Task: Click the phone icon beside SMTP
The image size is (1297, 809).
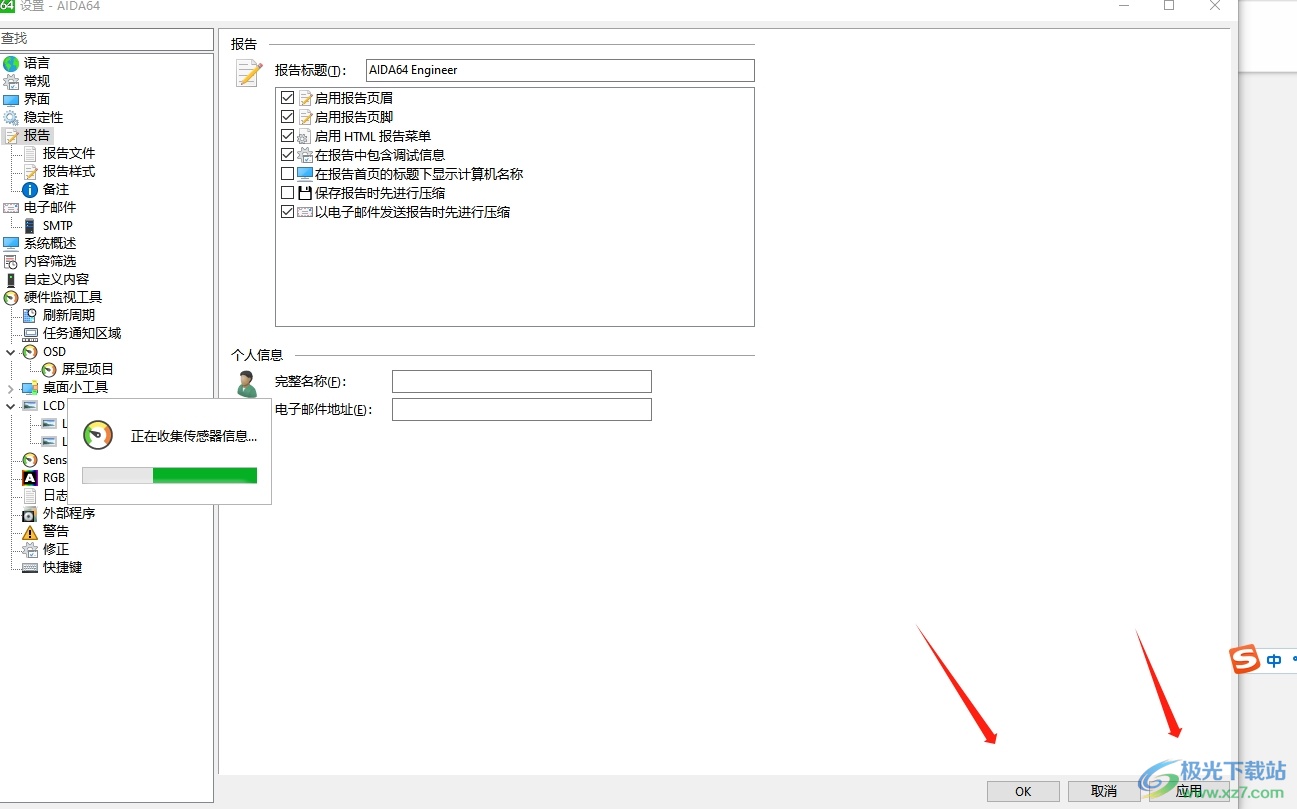Action: click(30, 225)
